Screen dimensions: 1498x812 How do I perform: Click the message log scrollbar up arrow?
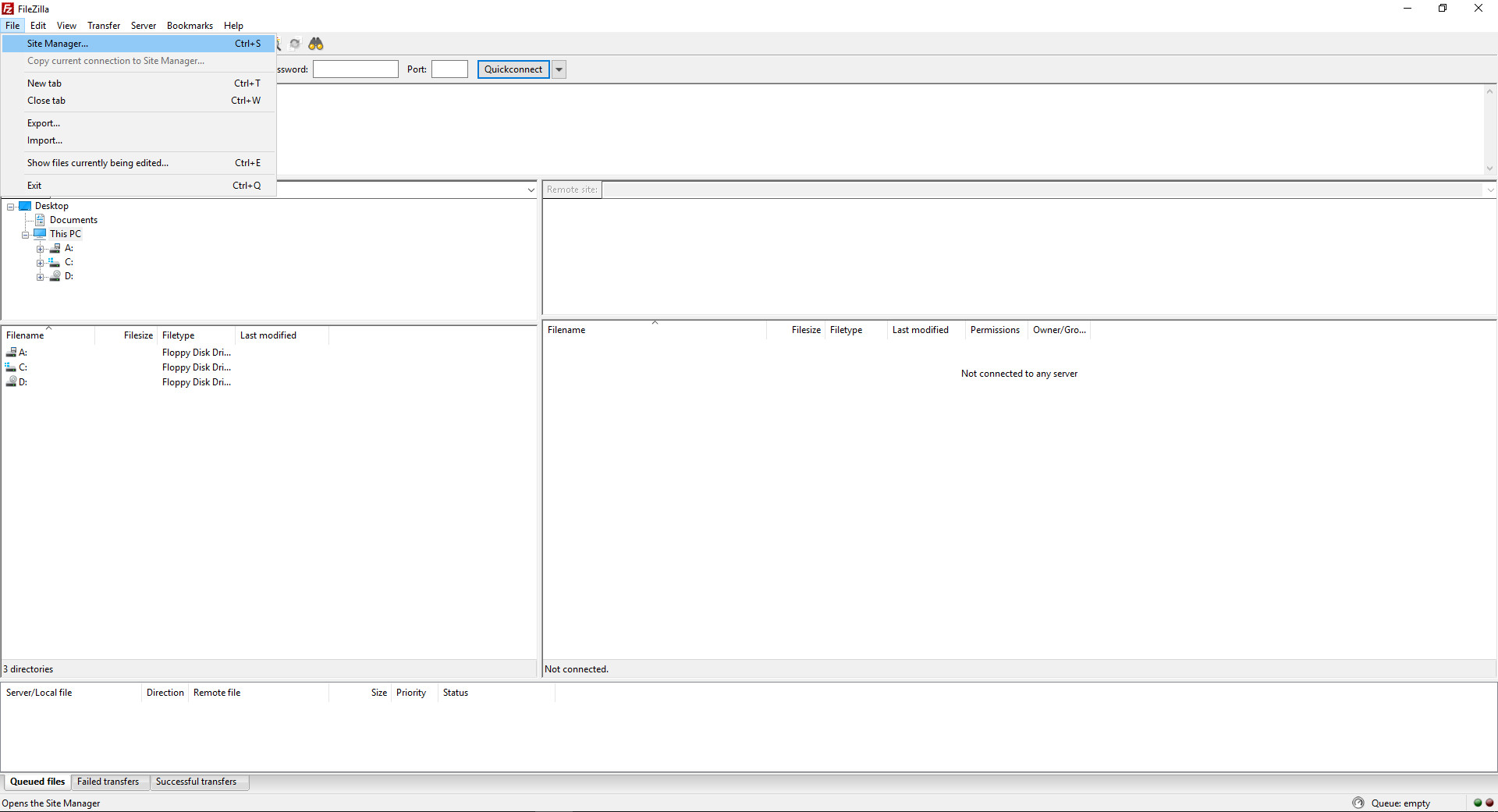click(x=1489, y=91)
